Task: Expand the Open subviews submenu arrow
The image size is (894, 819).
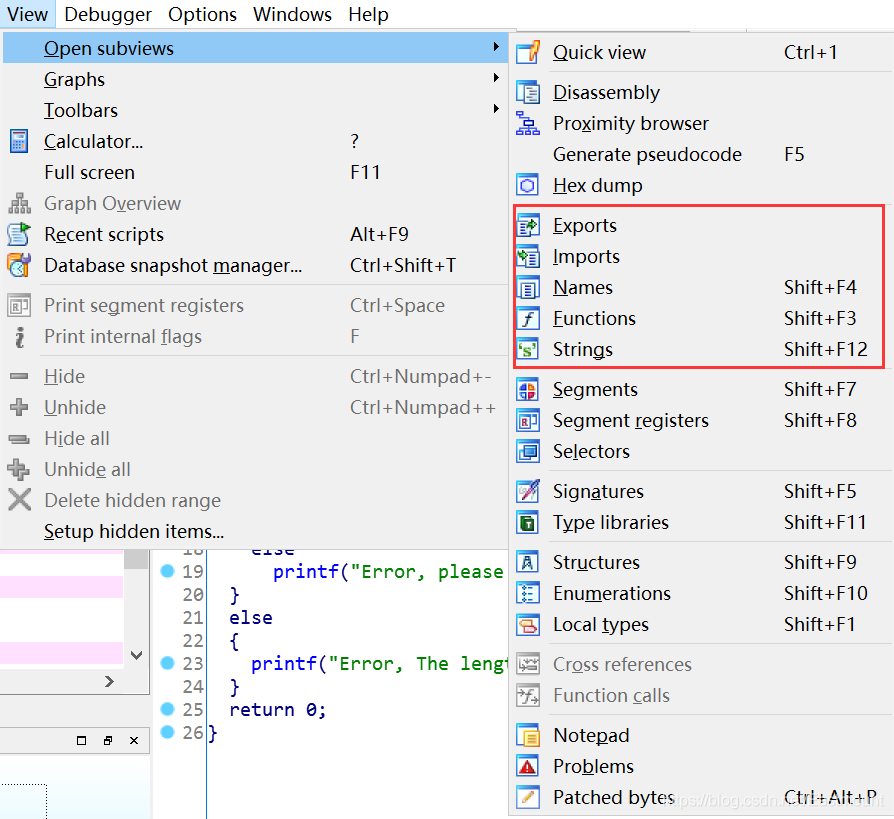Action: click(496, 47)
